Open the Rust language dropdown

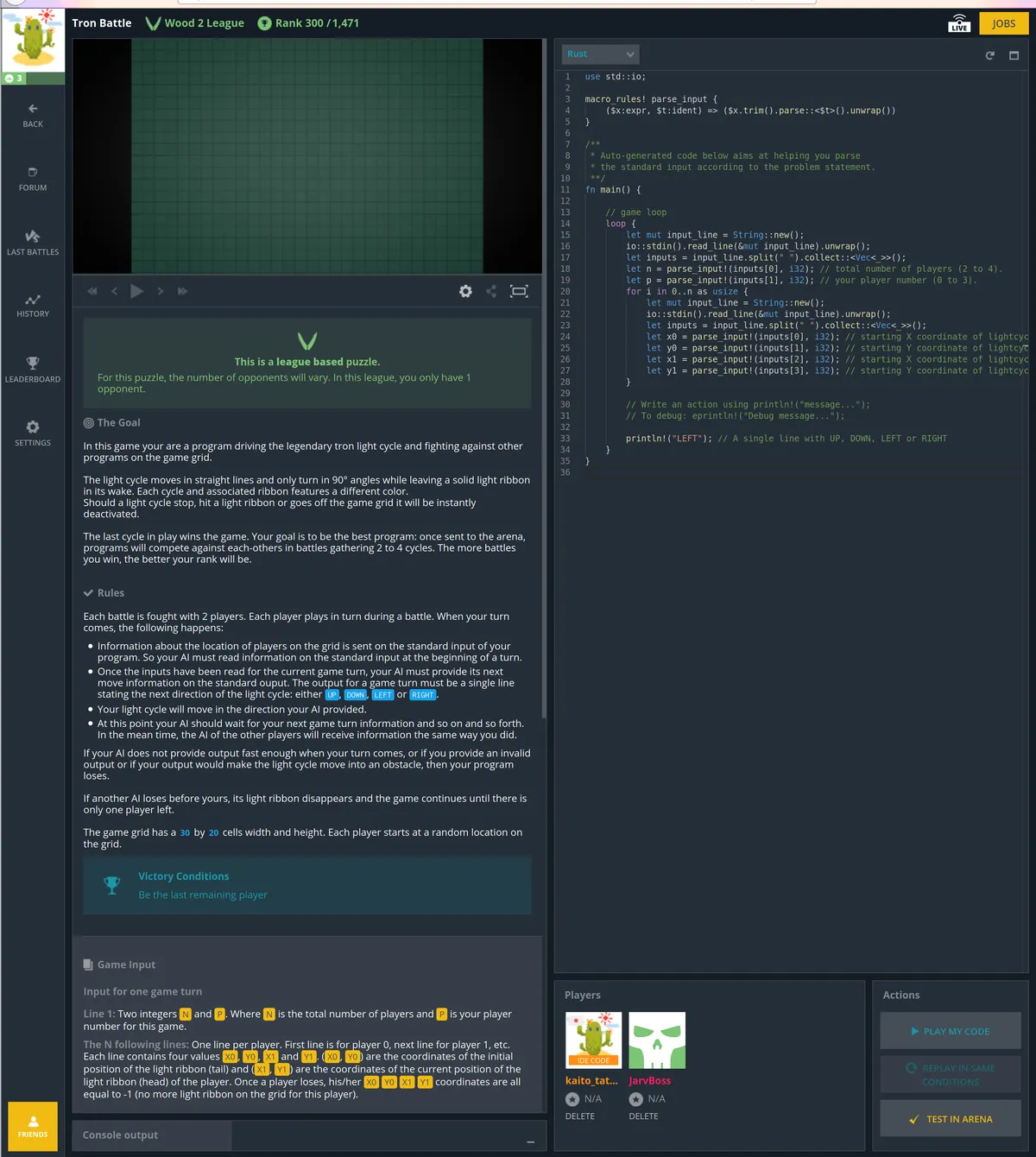(x=601, y=54)
